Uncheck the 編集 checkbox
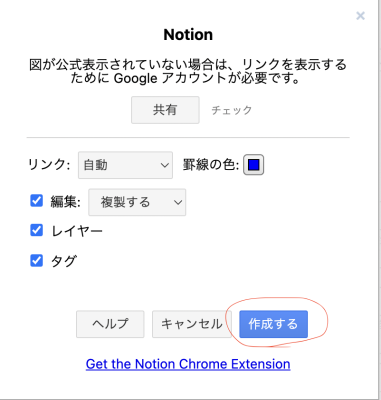The image size is (381, 400). tap(36, 201)
